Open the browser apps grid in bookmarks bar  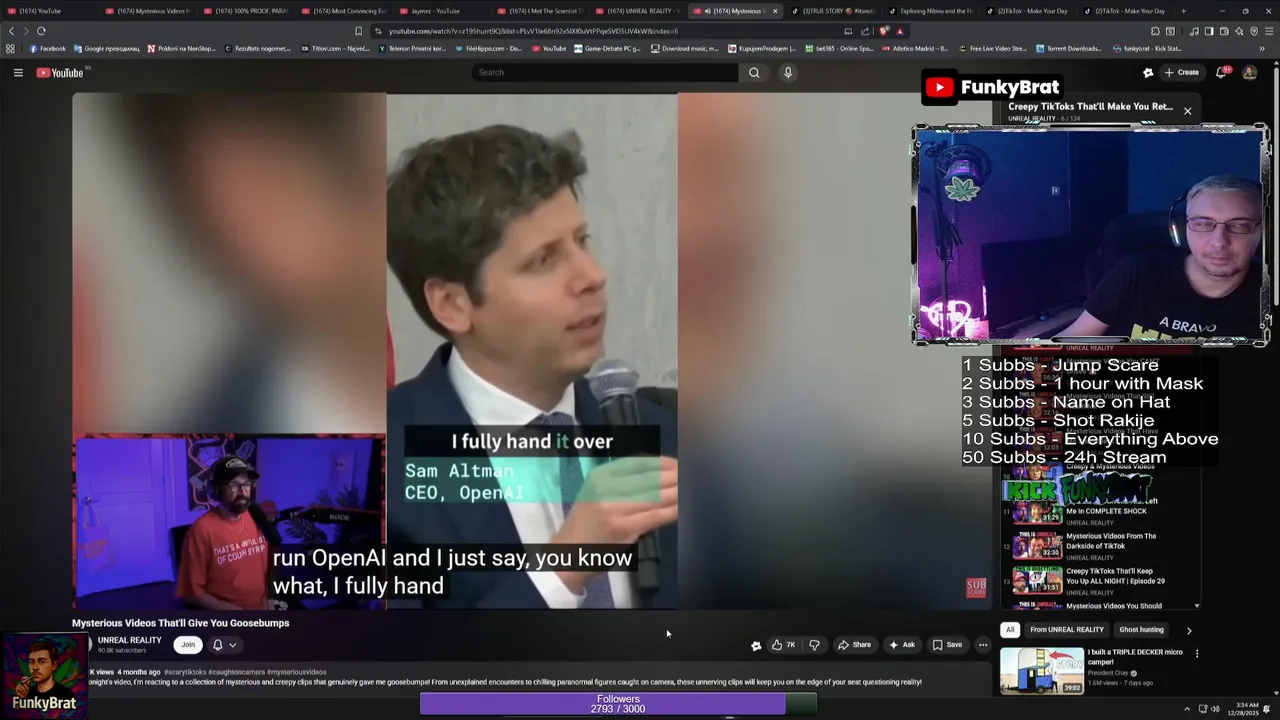tap(10, 48)
